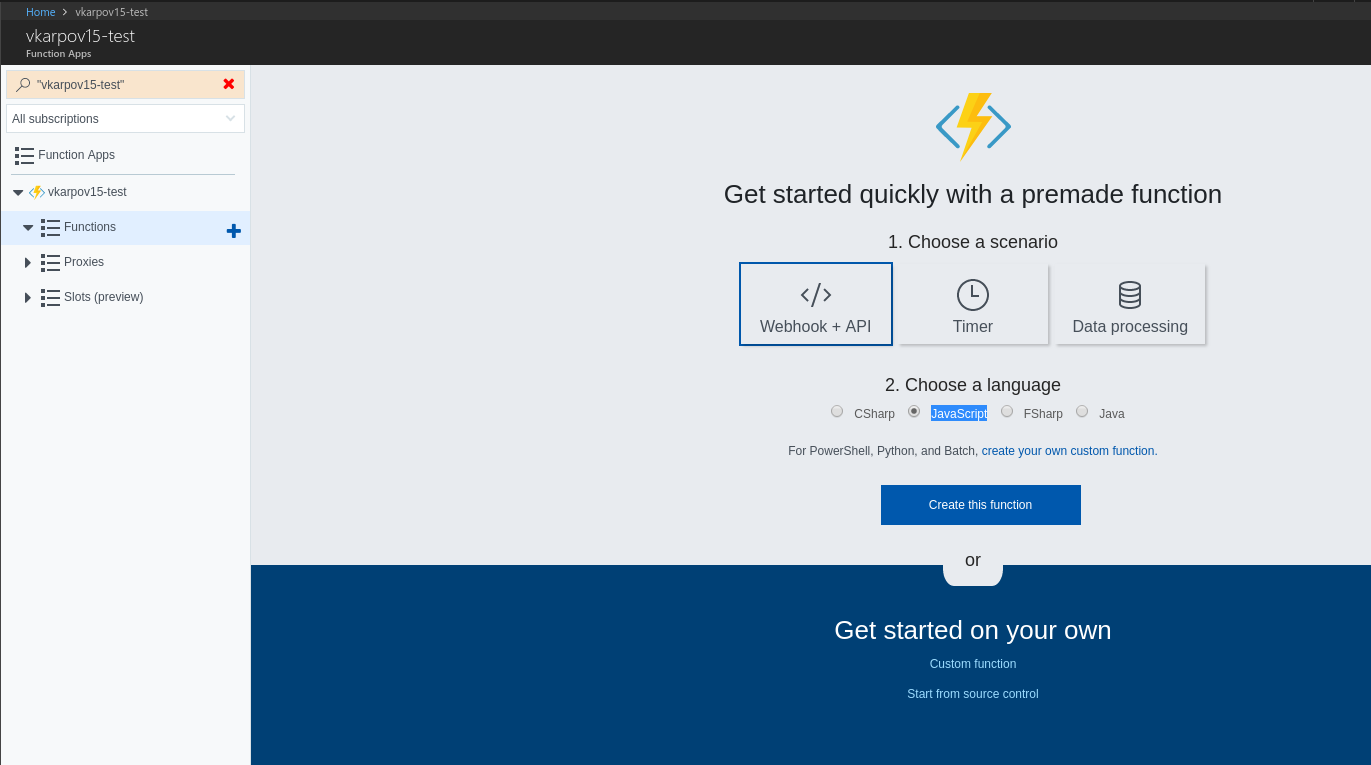The width and height of the screenshot is (1371, 765).
Task: Go to Home in the breadcrumb
Action: tap(41, 12)
